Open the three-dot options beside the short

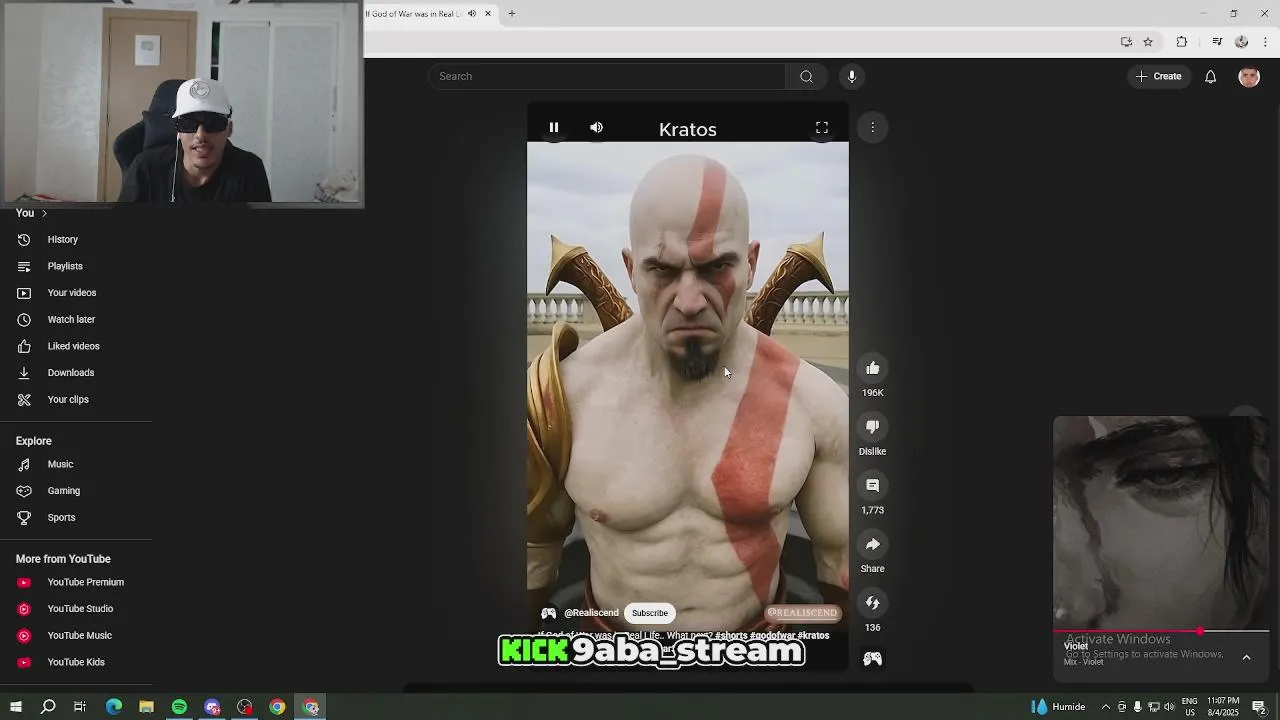pos(873,128)
